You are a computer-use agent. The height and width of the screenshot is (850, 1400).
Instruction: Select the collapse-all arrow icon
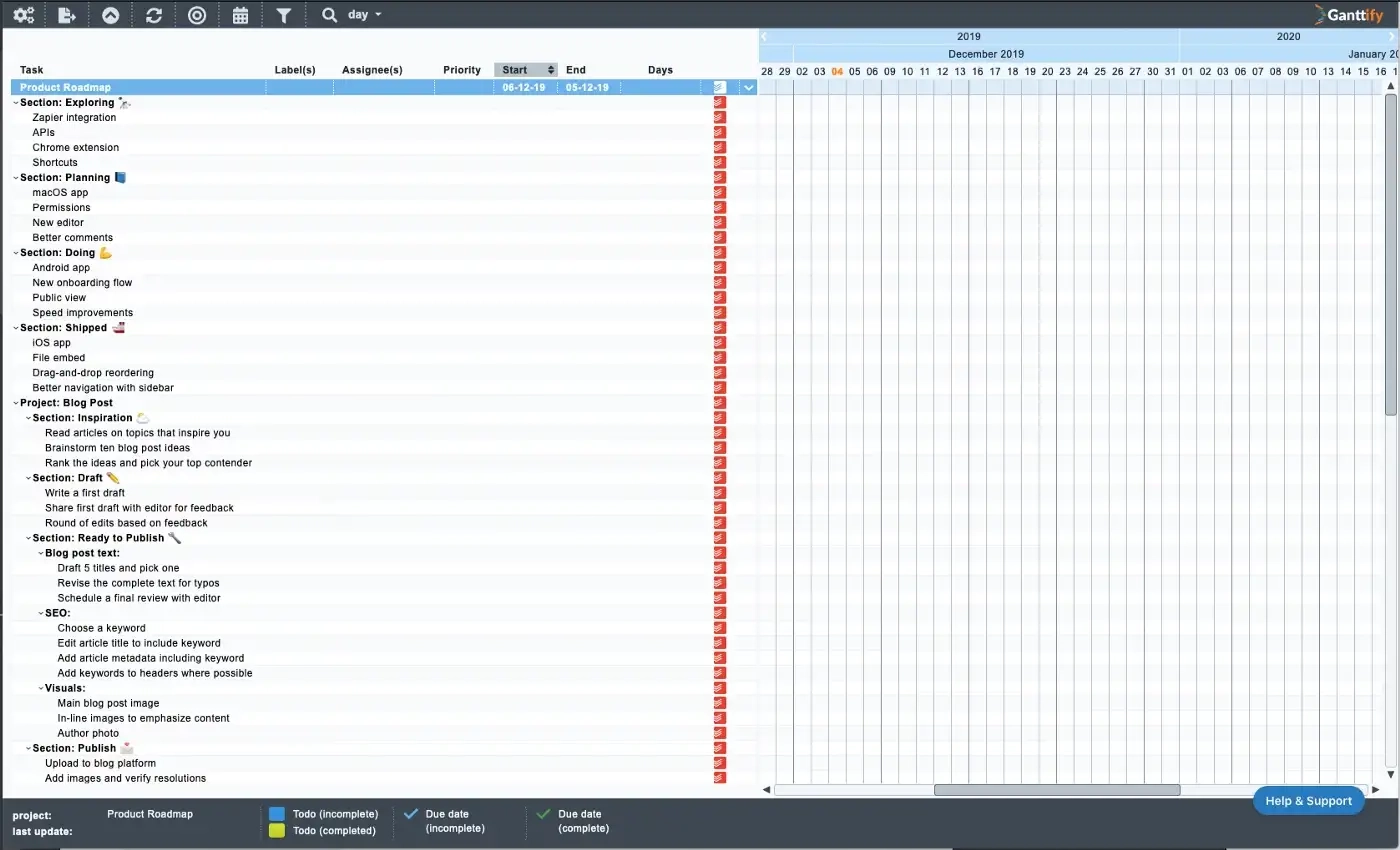coord(110,14)
